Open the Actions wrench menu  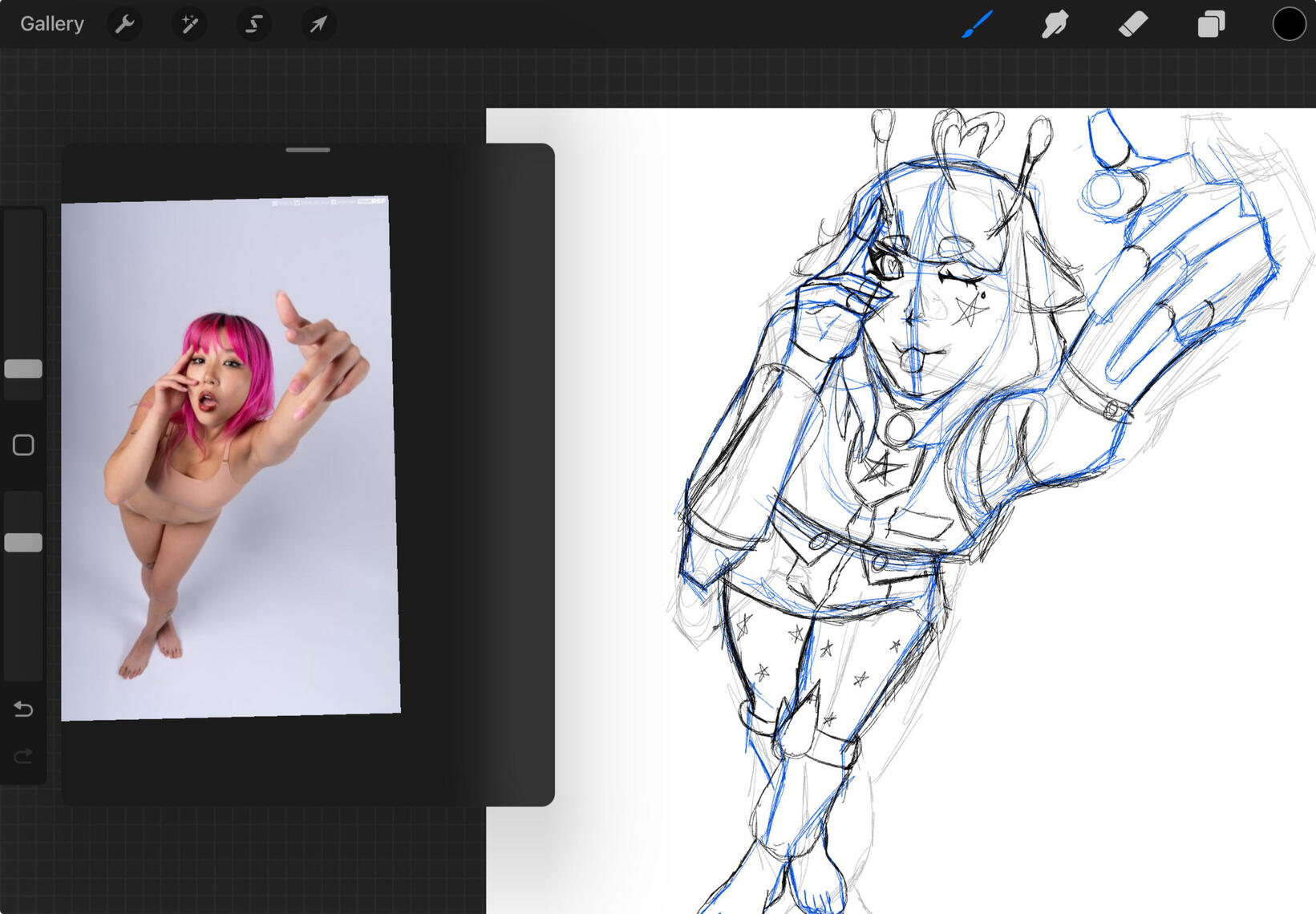coord(124,24)
